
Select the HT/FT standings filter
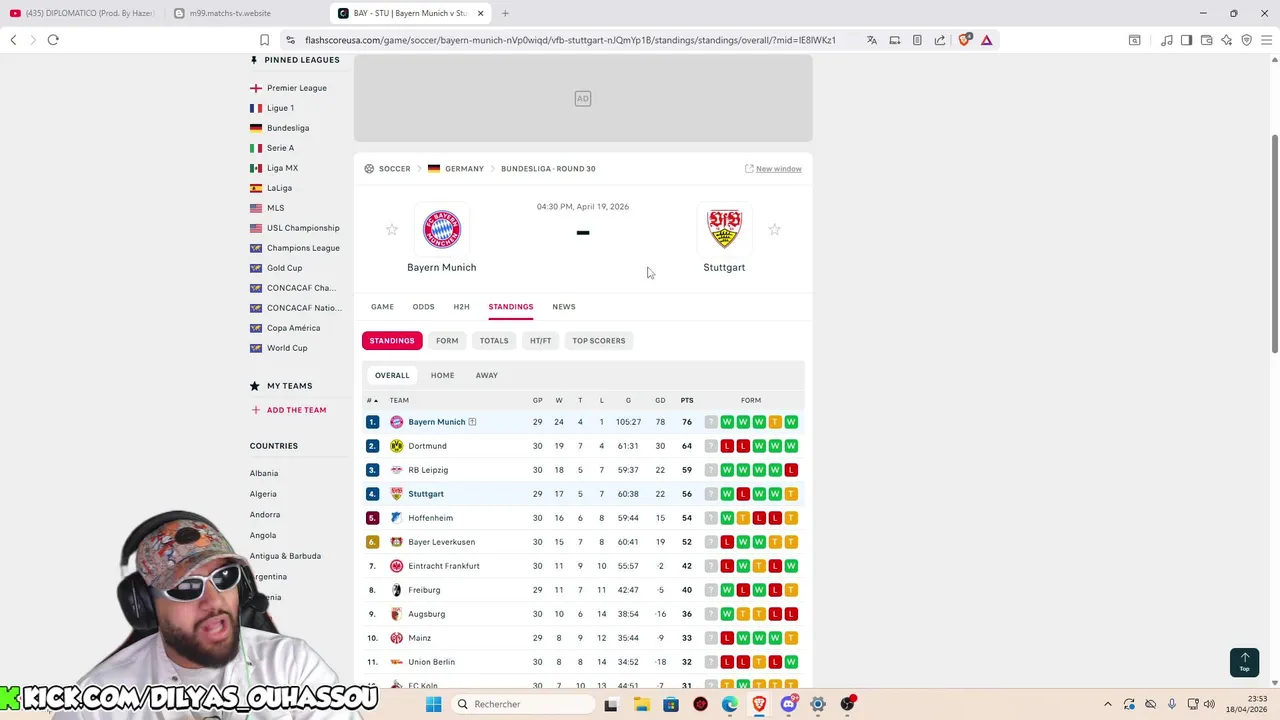[x=540, y=341]
